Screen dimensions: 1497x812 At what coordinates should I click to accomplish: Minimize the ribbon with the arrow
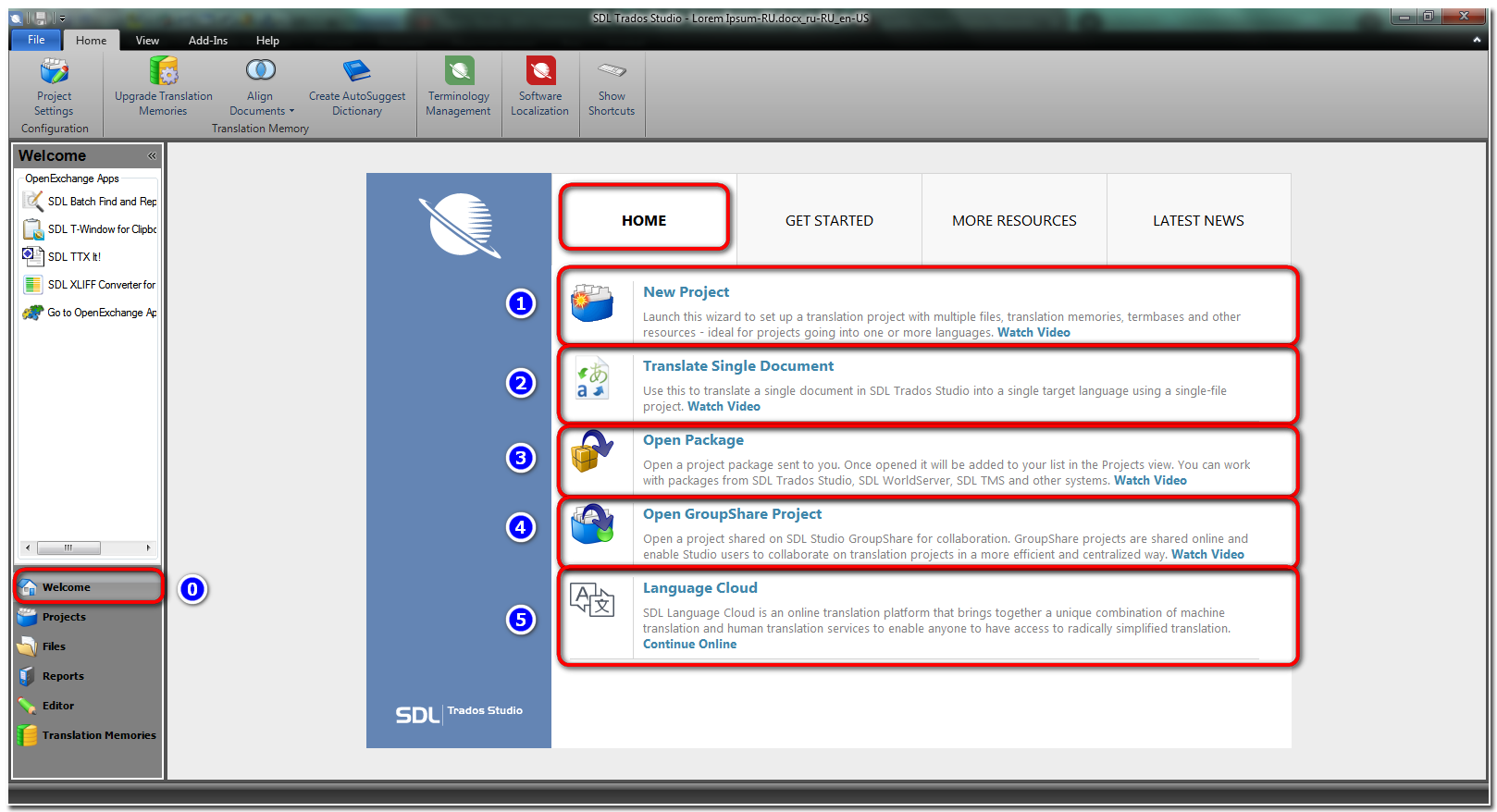[1477, 40]
